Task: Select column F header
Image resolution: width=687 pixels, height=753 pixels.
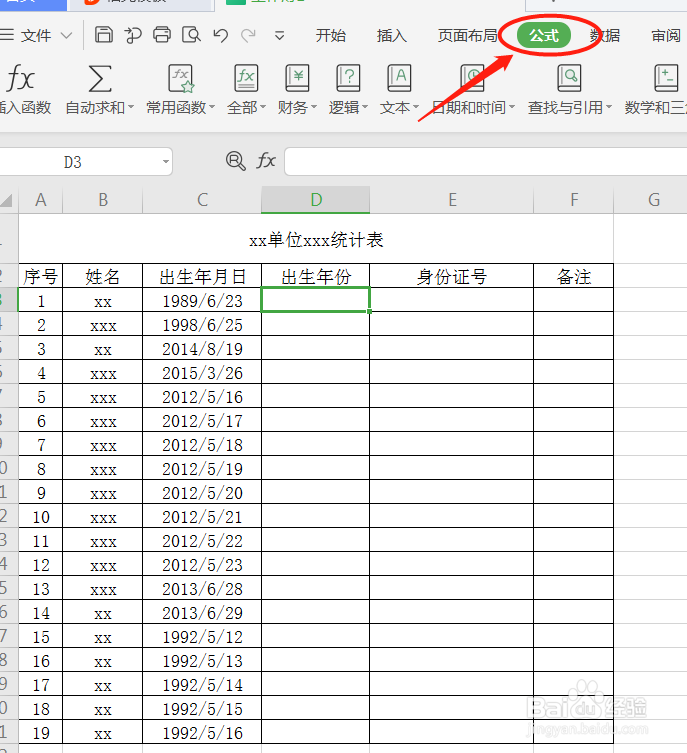Action: click(x=574, y=200)
